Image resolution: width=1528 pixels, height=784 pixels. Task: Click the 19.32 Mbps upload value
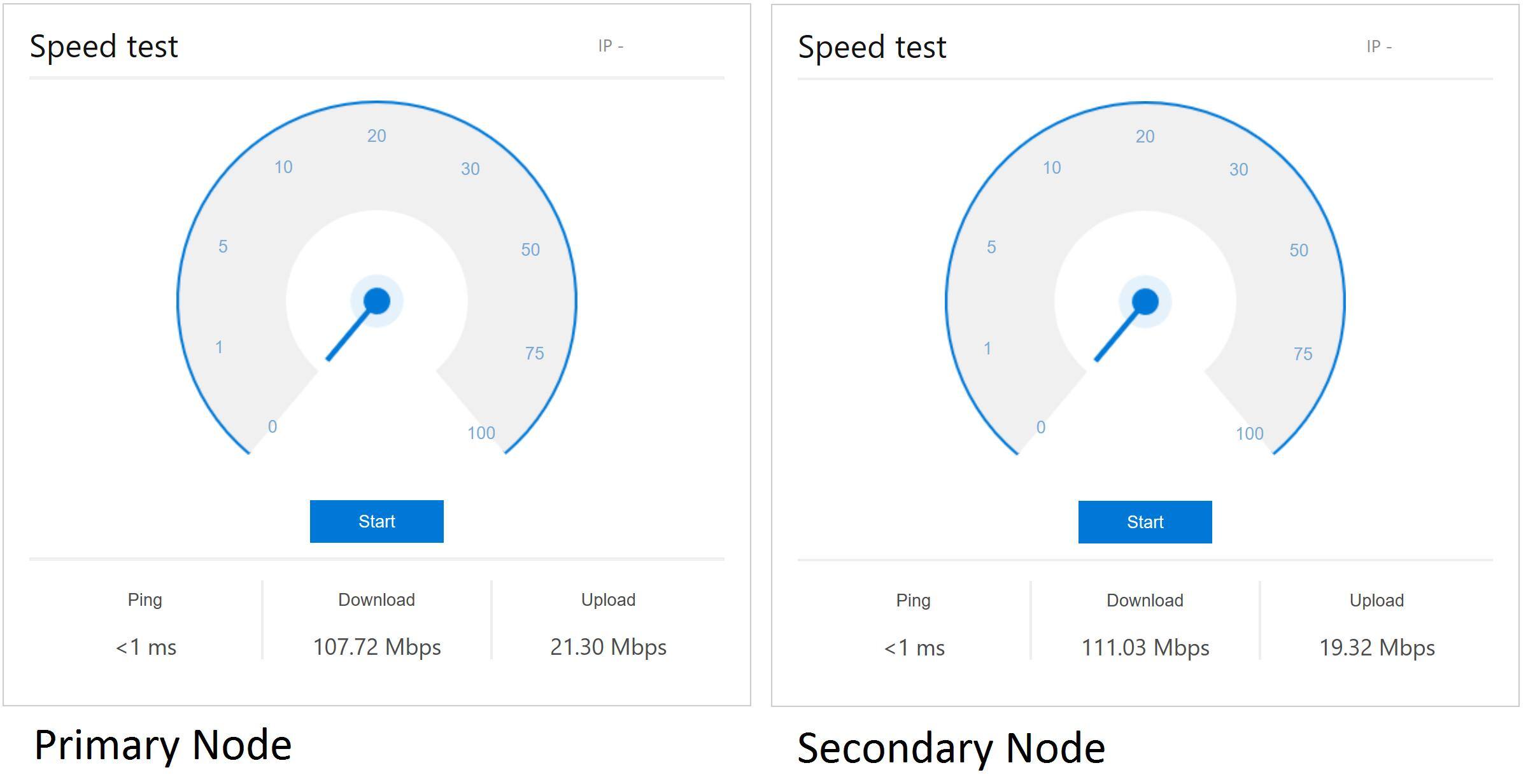(x=1376, y=648)
